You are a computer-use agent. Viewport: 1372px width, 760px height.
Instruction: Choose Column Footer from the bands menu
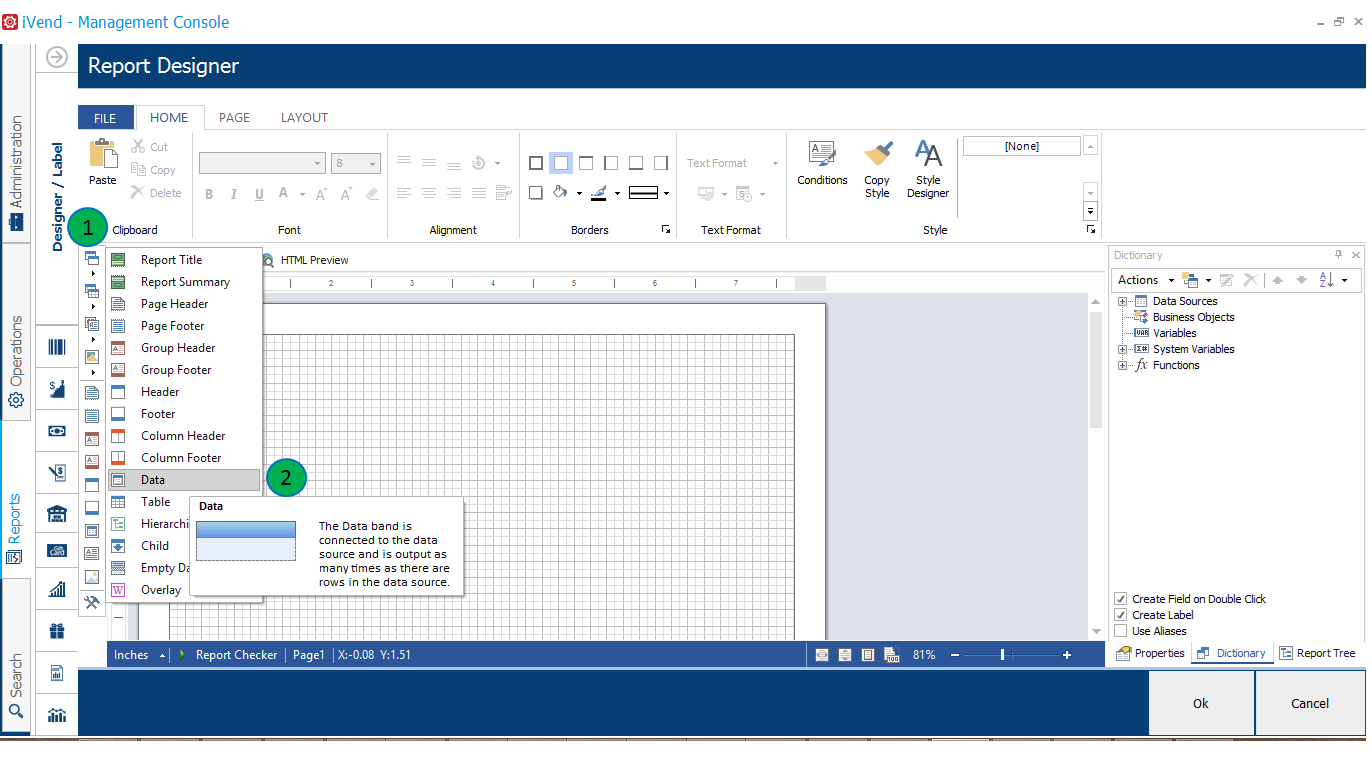[184, 458]
